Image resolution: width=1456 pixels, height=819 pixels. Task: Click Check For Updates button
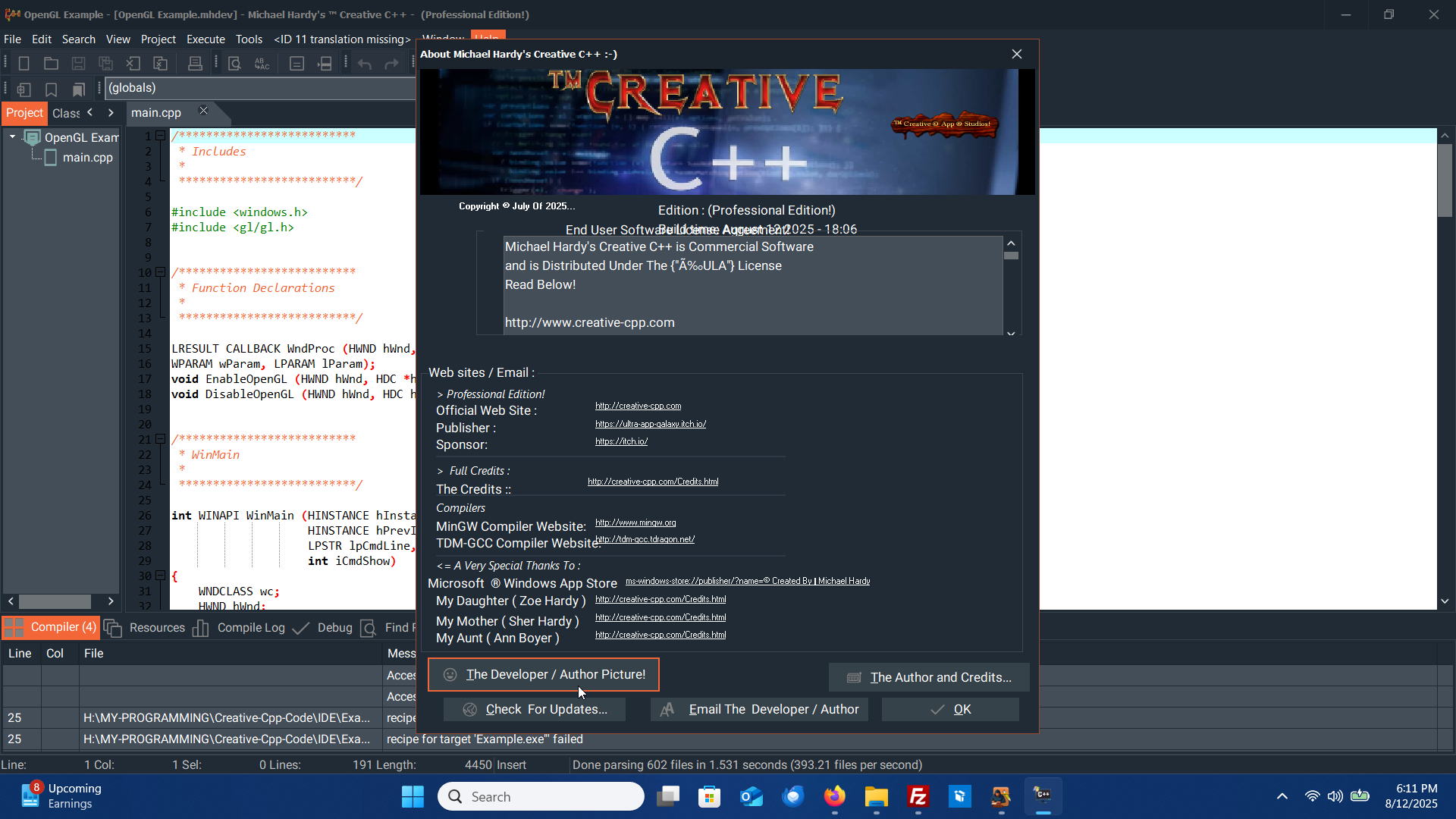point(534,709)
